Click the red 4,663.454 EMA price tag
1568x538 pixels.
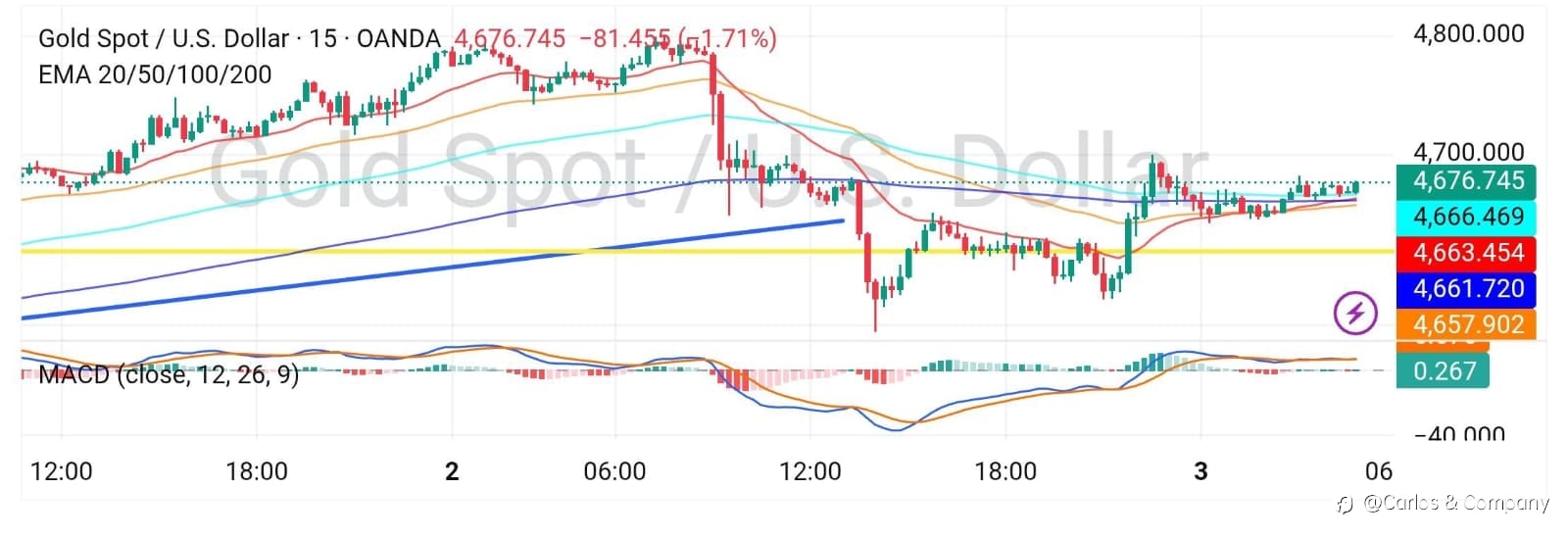pyautogui.click(x=1467, y=253)
